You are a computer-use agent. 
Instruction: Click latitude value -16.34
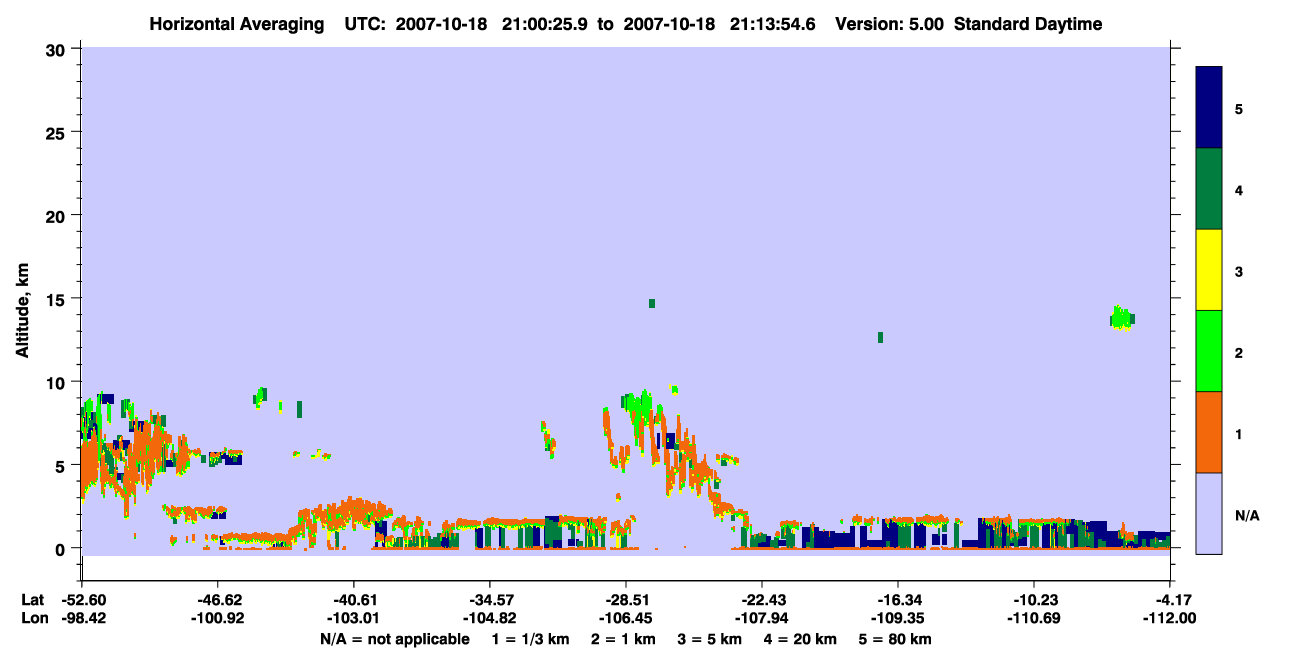(898, 600)
